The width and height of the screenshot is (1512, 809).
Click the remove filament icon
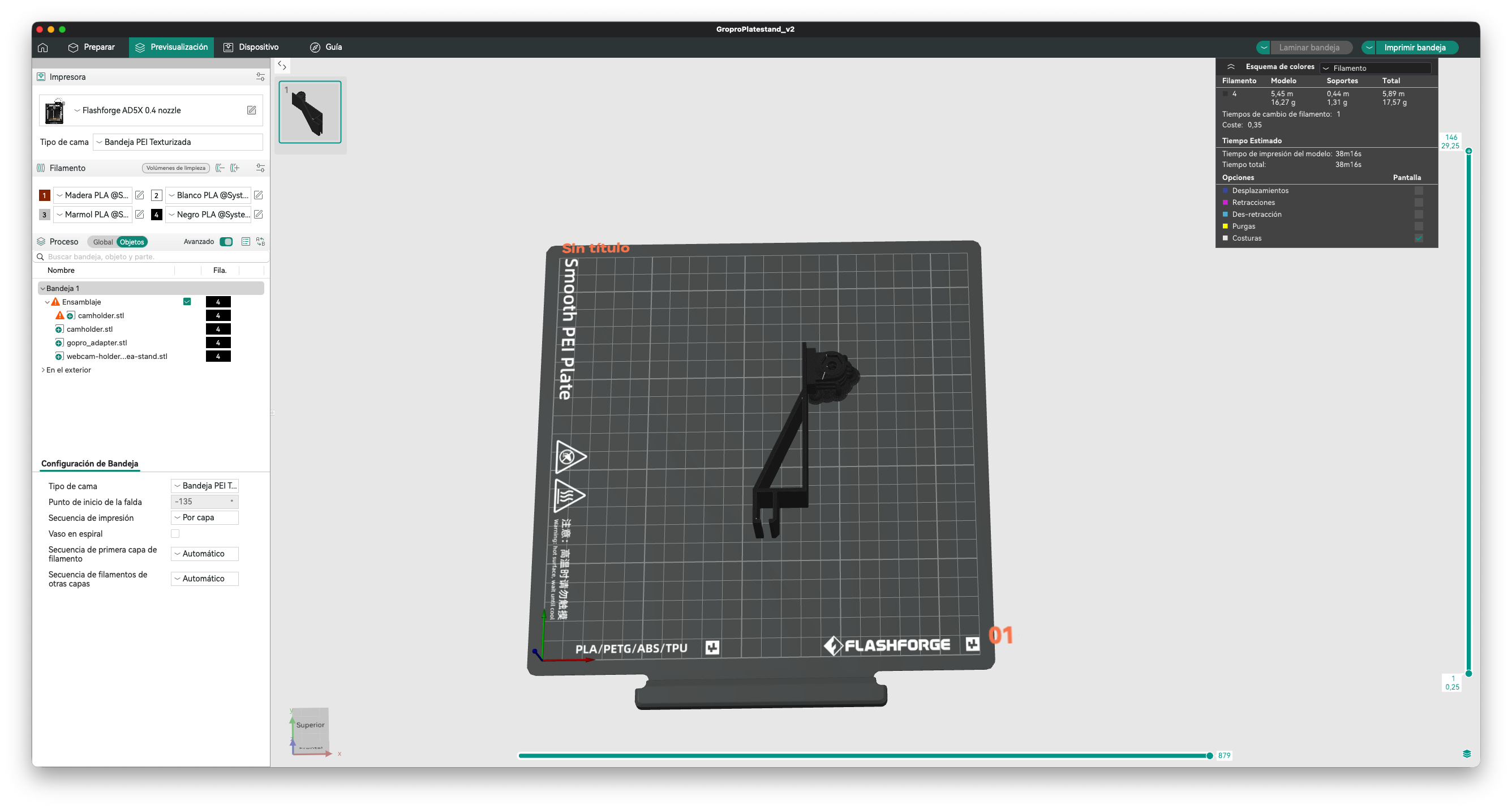coord(220,168)
